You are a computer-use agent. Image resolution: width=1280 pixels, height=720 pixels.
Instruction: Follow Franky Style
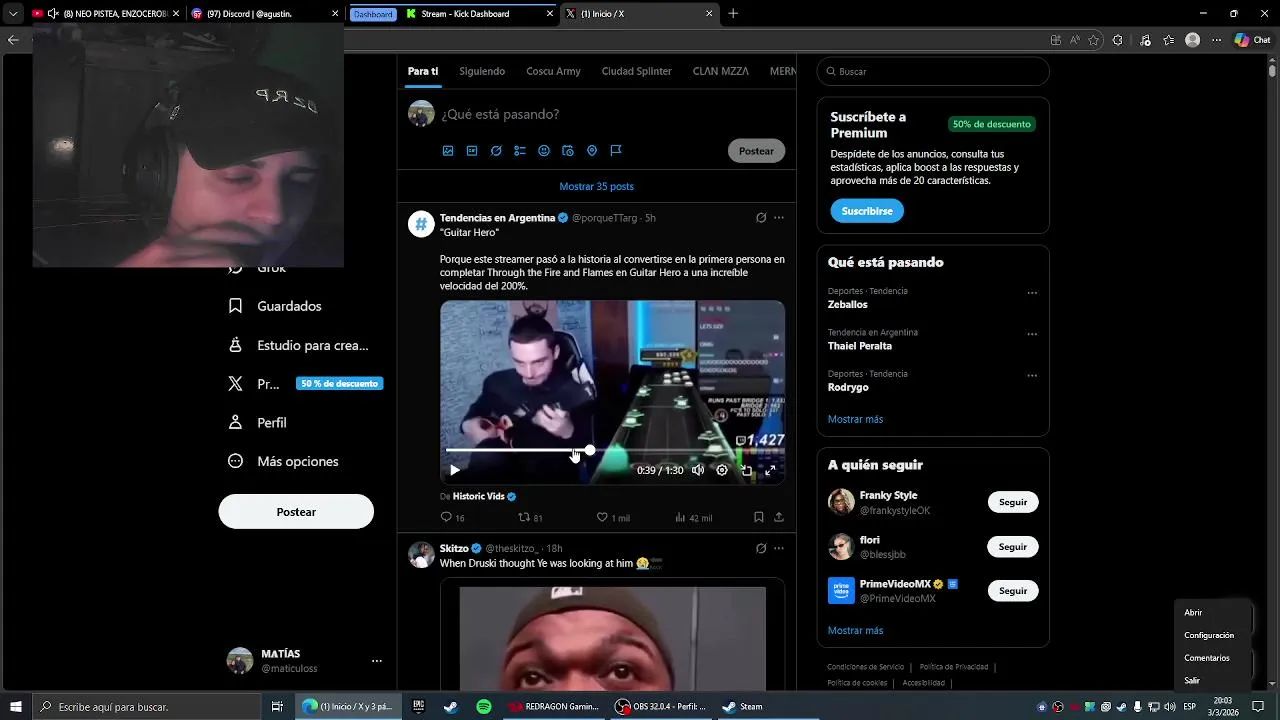pos(1013,502)
